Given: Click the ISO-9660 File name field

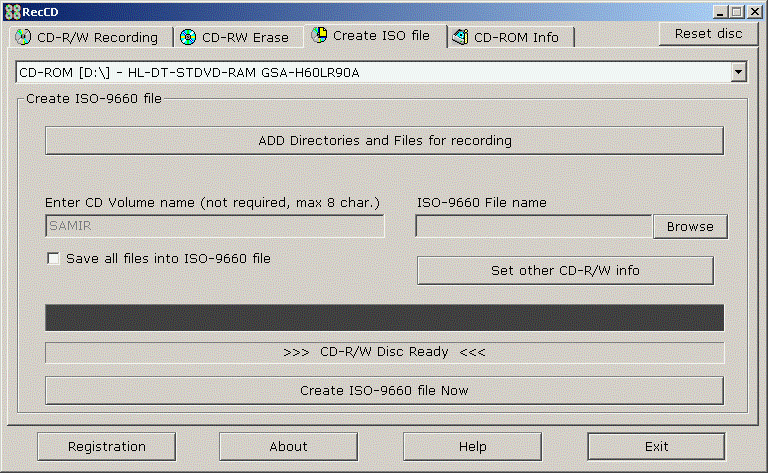Looking at the screenshot, I should pyautogui.click(x=534, y=226).
